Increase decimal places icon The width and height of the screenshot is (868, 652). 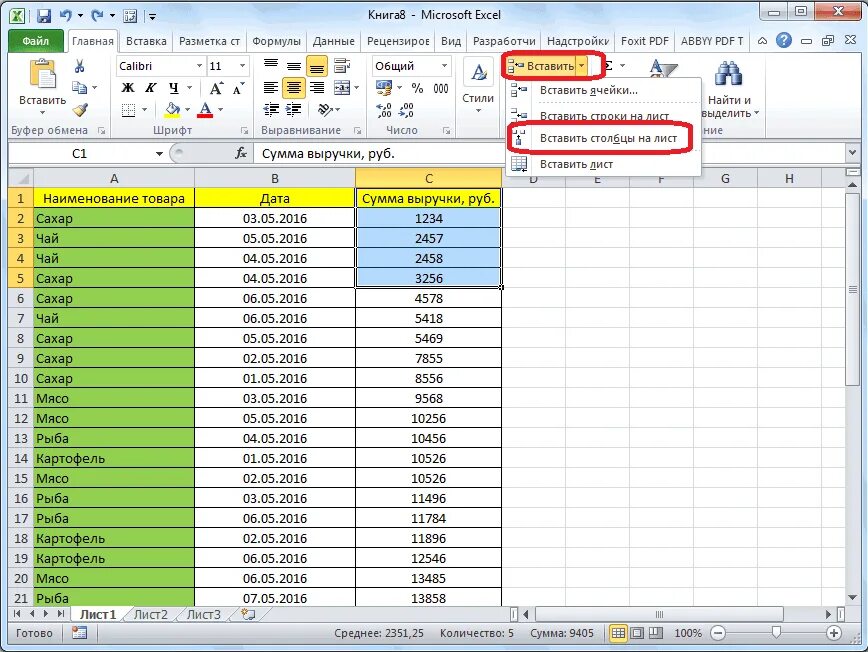384,110
